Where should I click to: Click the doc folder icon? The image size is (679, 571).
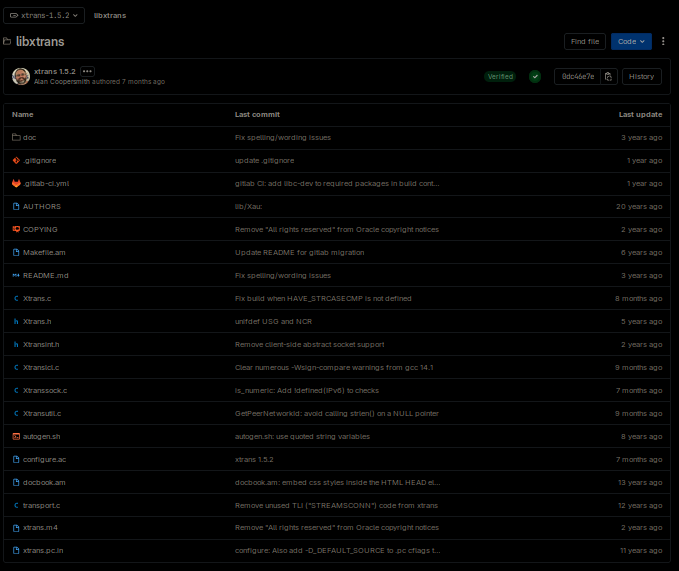click(x=16, y=137)
